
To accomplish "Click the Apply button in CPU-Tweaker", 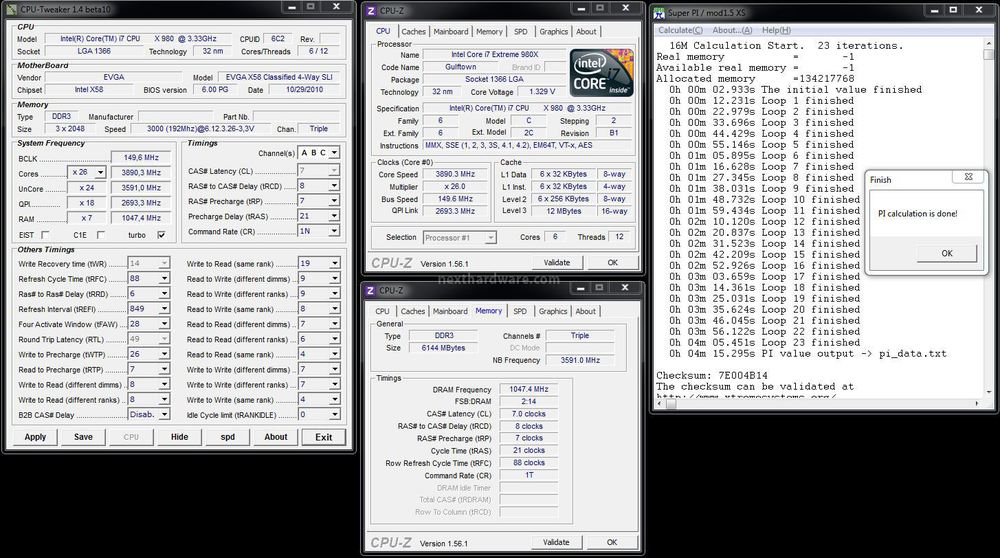I will [35, 437].
